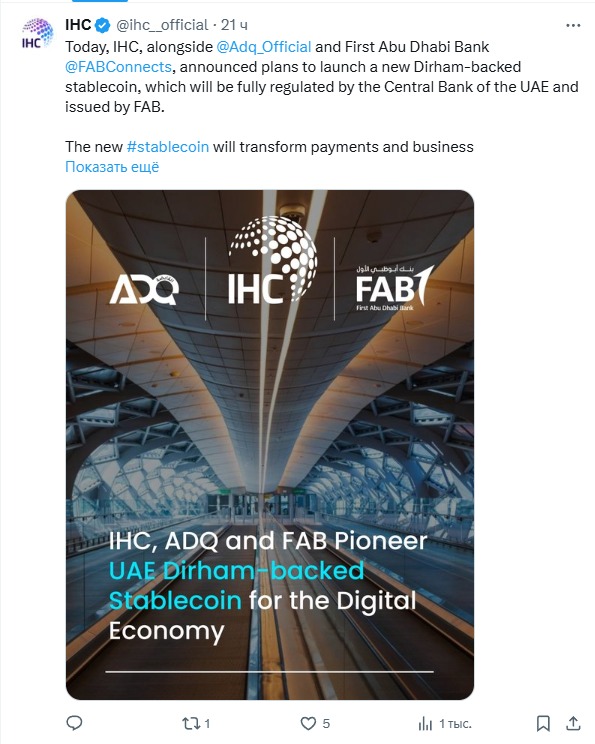Viewport: 595px width, 744px height.
Task: Click the IHC display name
Action: (78, 25)
